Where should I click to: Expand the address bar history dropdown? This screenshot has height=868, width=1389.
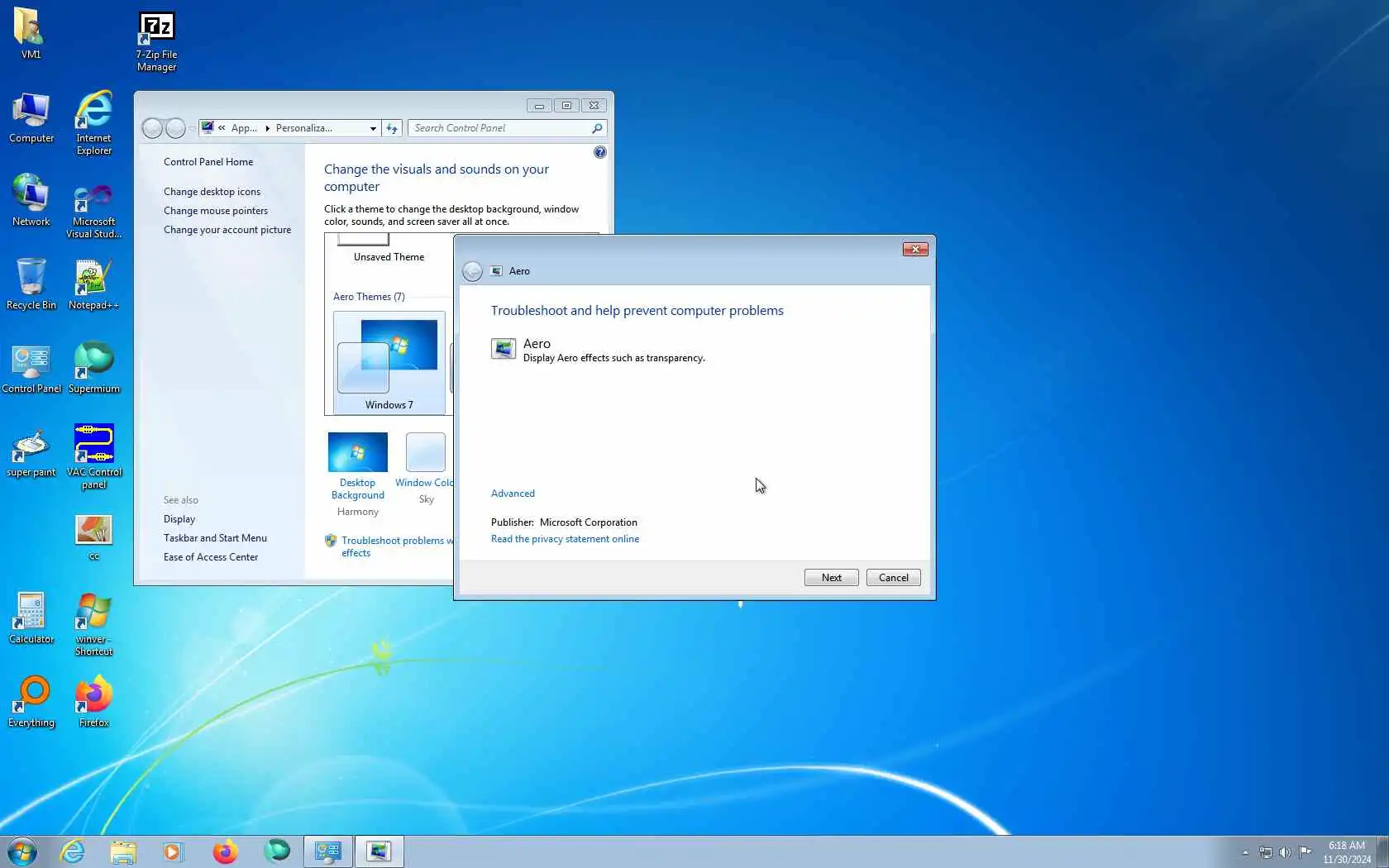373,128
